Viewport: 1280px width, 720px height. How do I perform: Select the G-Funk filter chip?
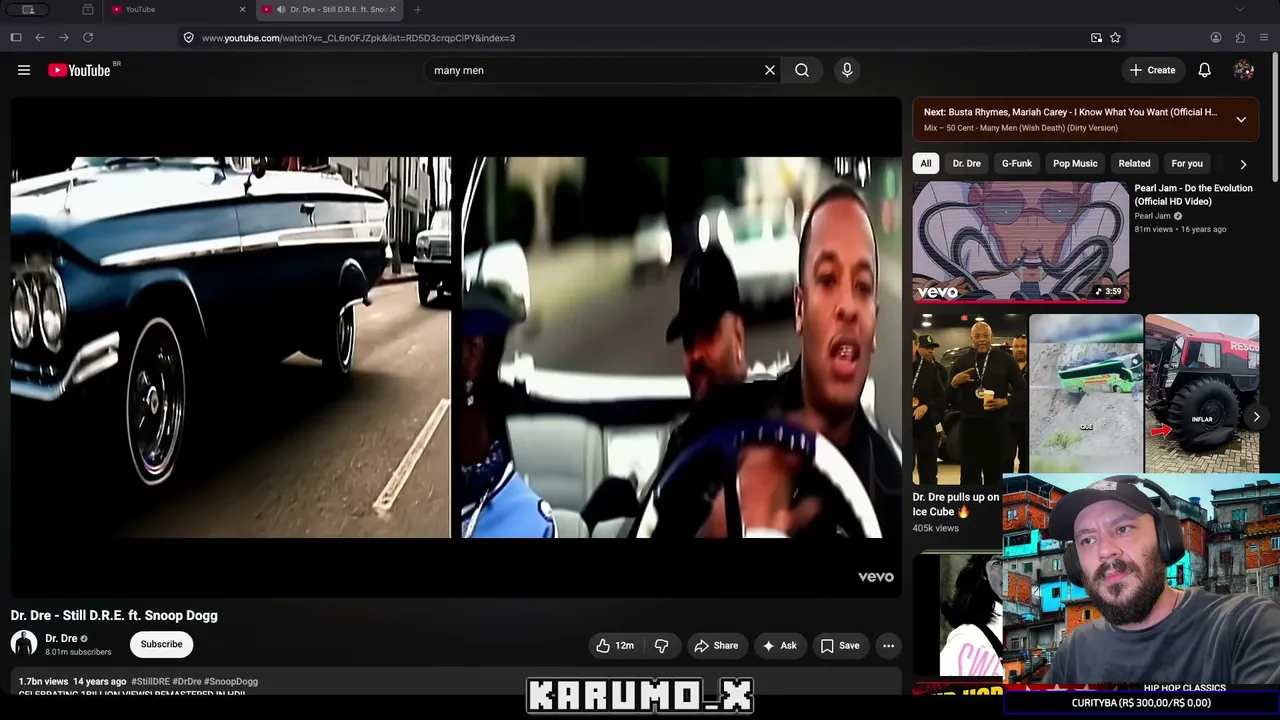[x=1017, y=164]
